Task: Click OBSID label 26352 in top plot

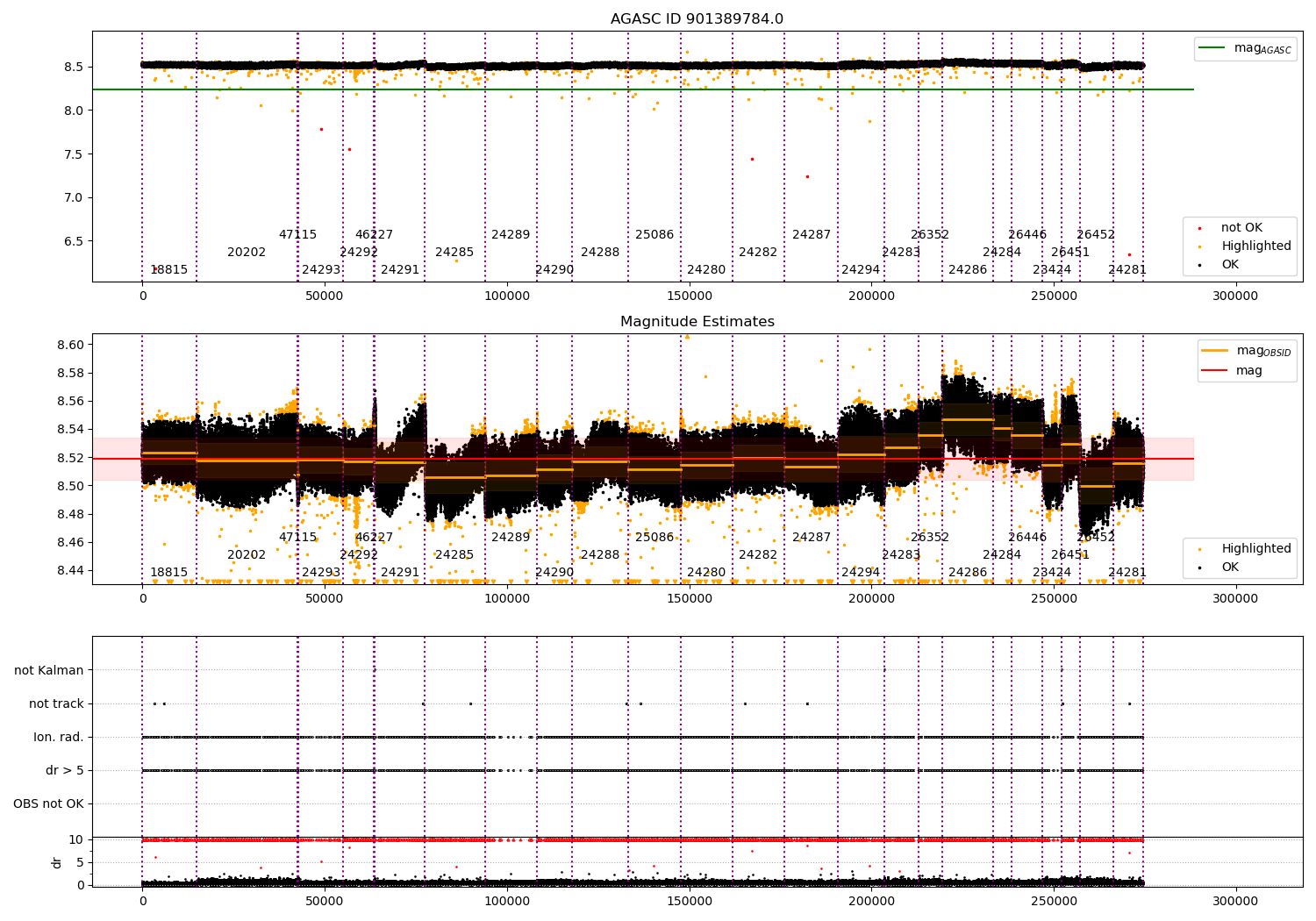Action: tap(930, 234)
